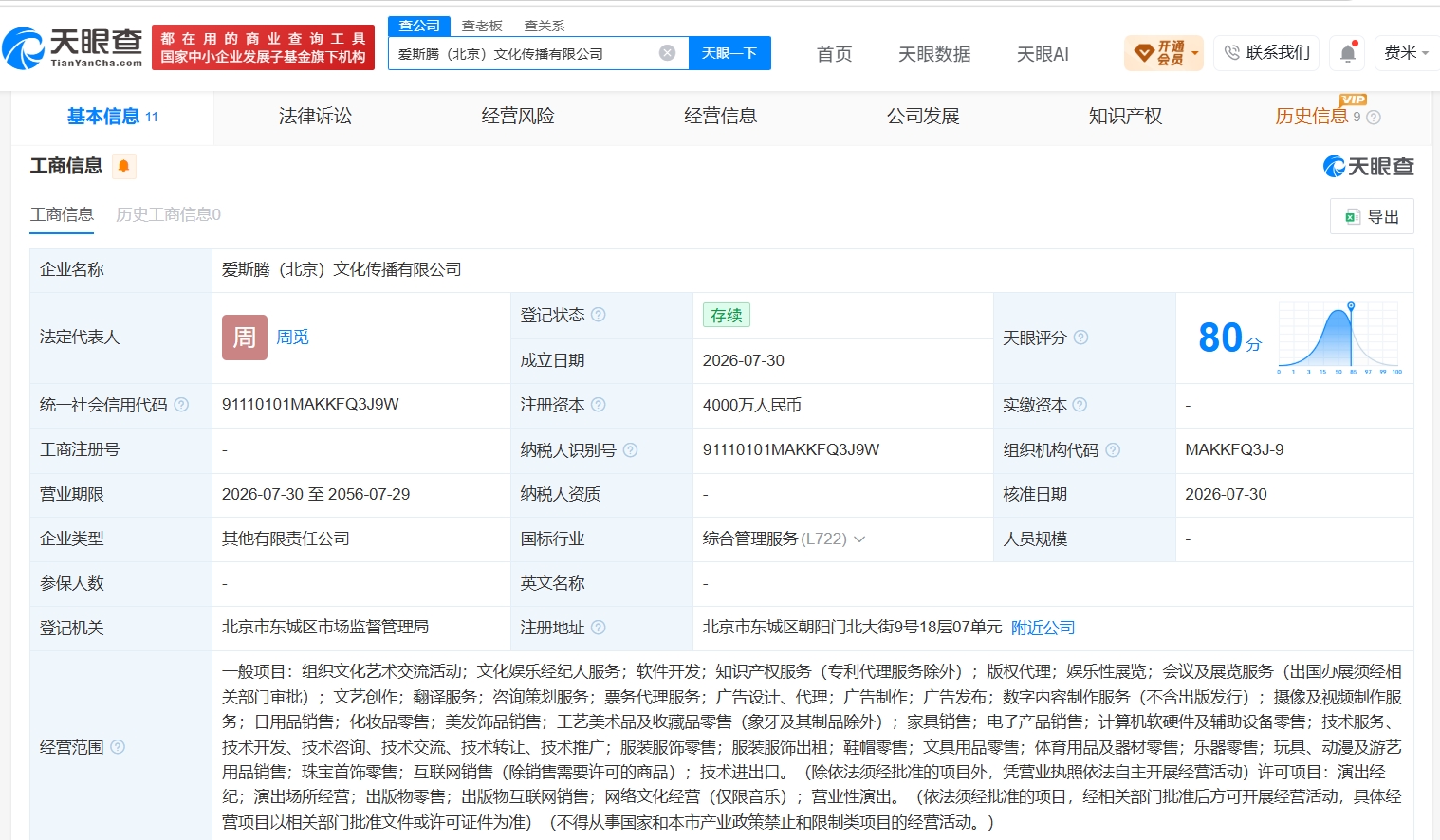Click help icon next to 纳税人识别号
This screenshot has height=840, width=1440.
point(631,449)
